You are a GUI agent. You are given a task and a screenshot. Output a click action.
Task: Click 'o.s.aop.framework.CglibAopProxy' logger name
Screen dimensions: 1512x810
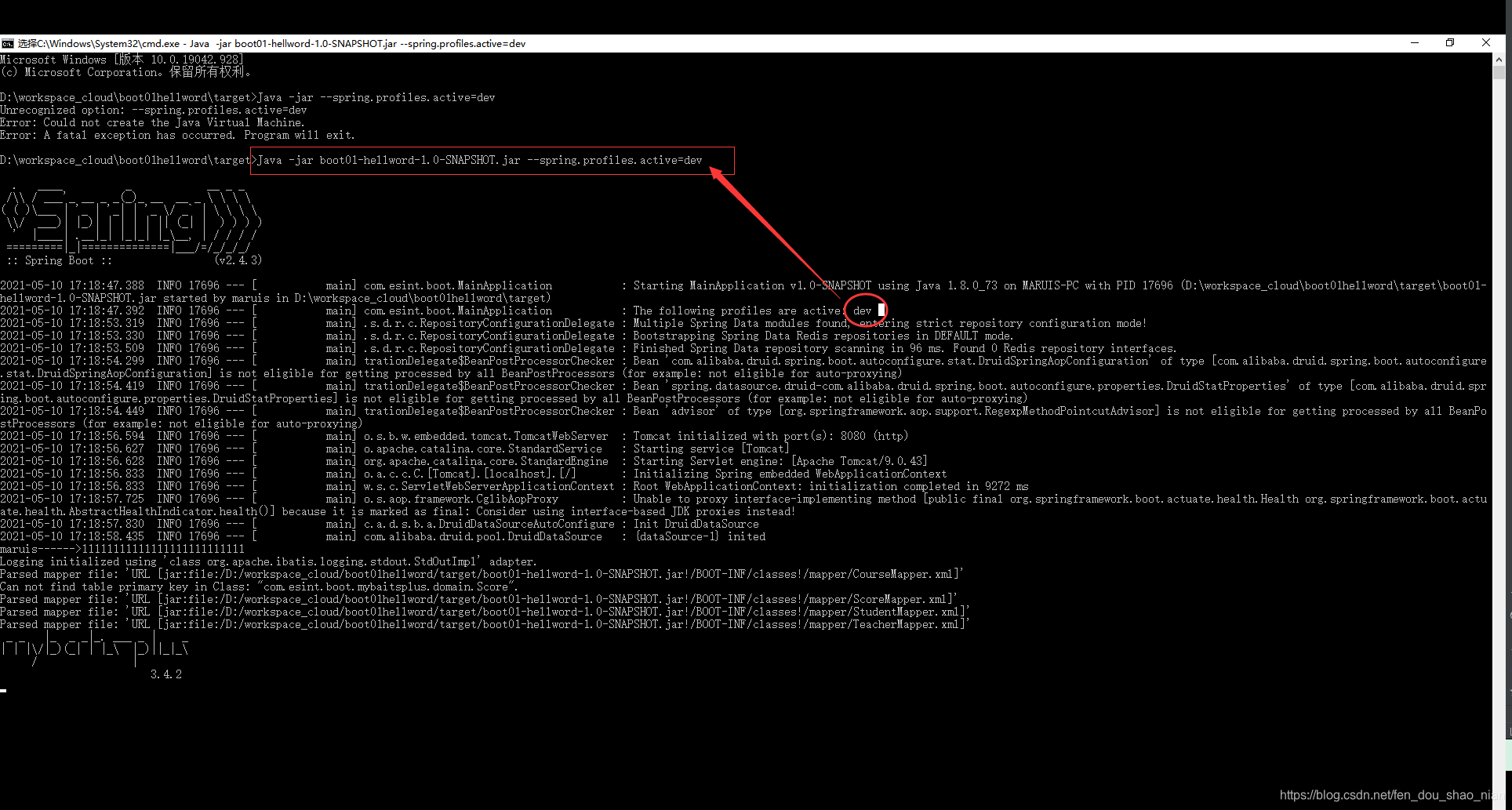click(460, 499)
